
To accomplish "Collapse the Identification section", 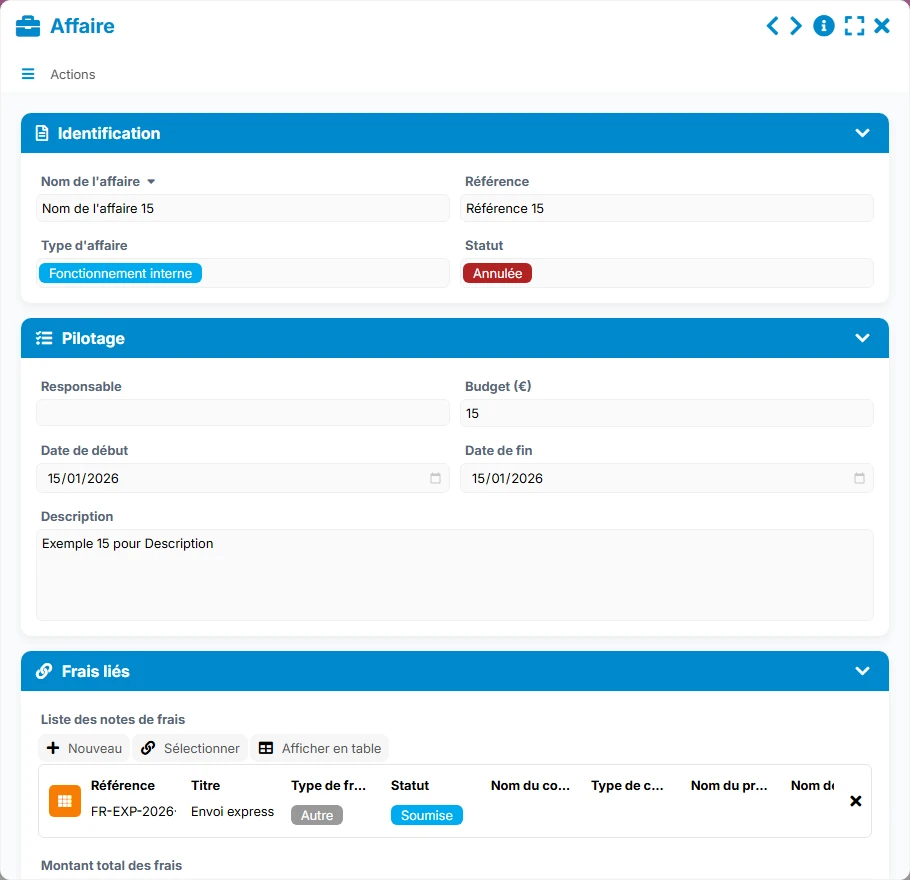I will 862,133.
